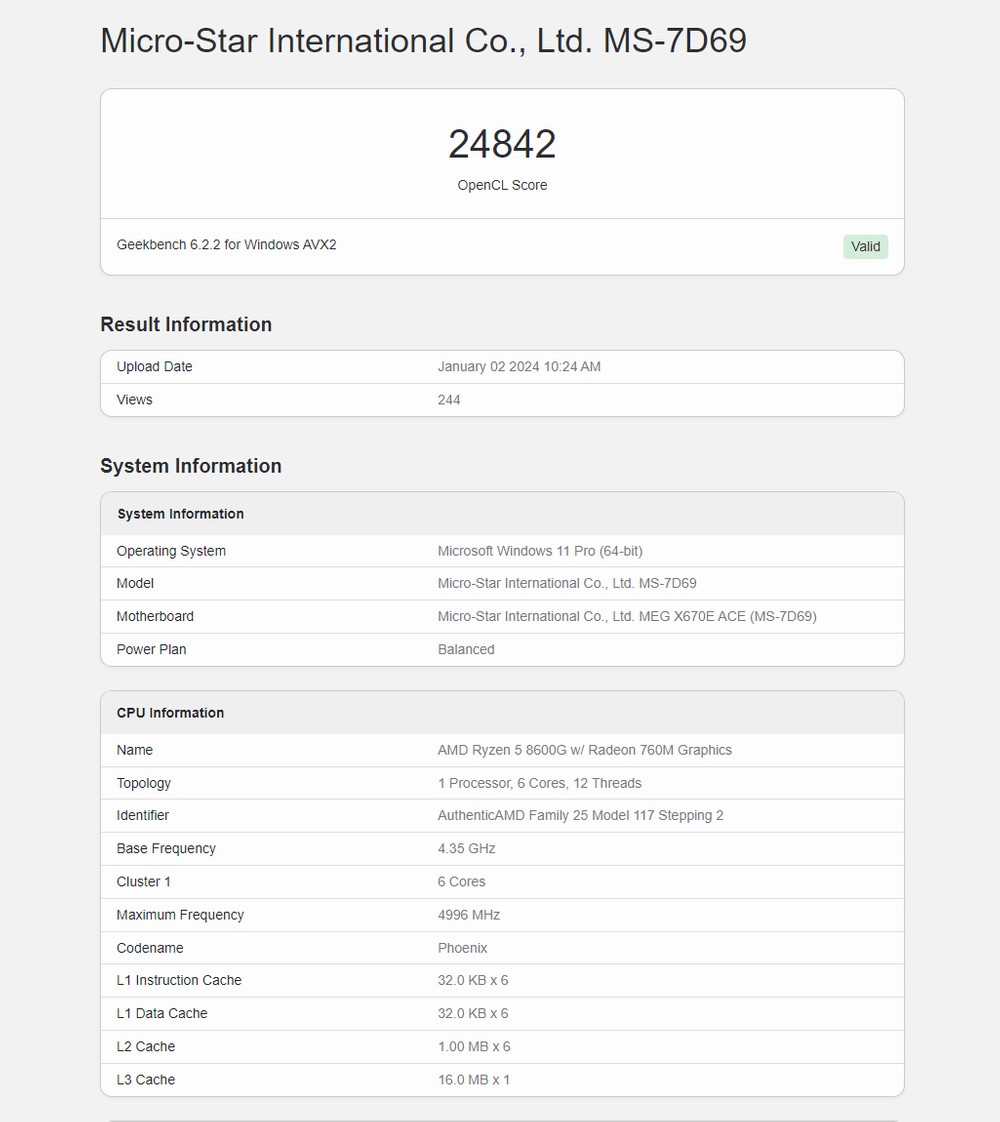The width and height of the screenshot is (1000, 1122).
Task: Click the Views count 244
Action: pos(449,400)
